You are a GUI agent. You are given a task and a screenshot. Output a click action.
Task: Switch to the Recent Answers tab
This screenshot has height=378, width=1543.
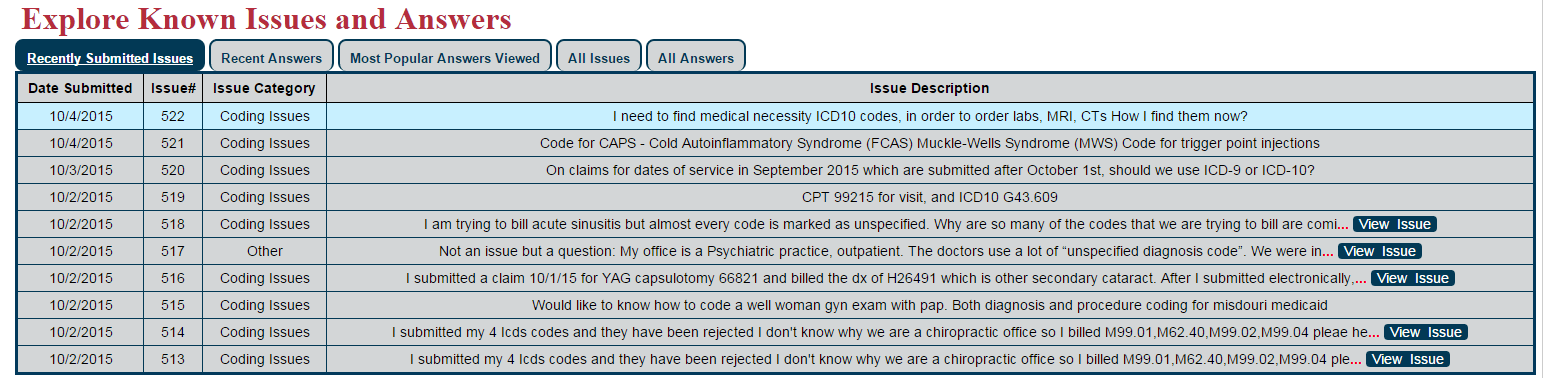271,57
